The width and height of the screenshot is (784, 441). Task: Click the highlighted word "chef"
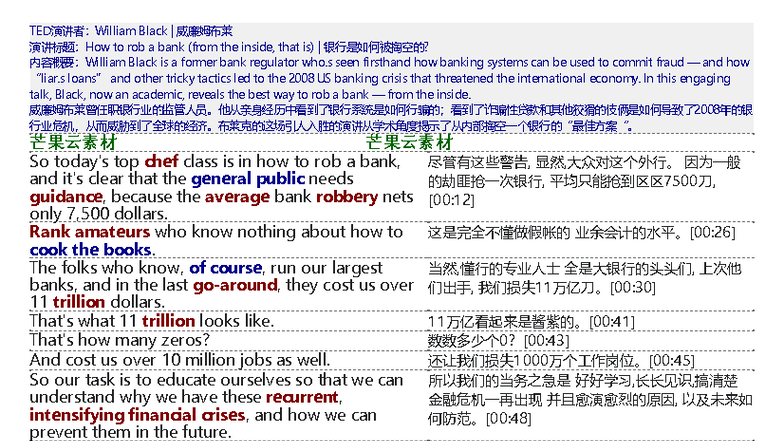(162, 161)
